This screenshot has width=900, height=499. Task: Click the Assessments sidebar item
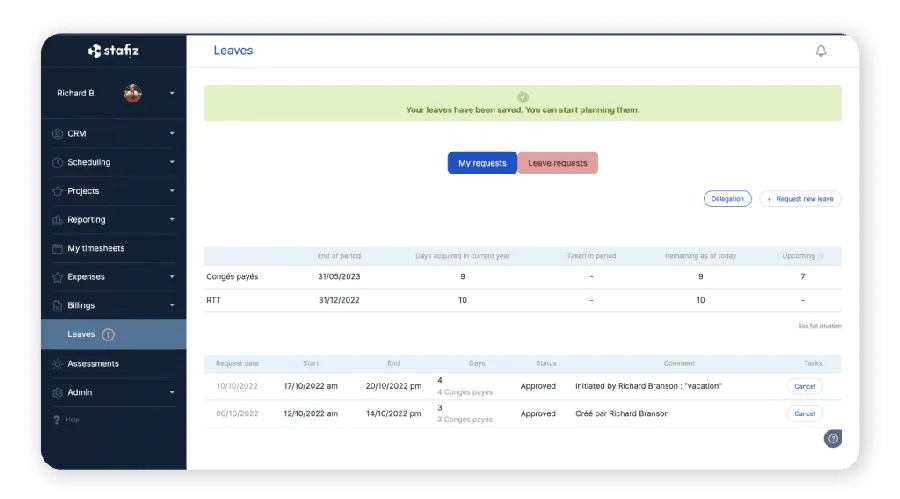pos(92,364)
